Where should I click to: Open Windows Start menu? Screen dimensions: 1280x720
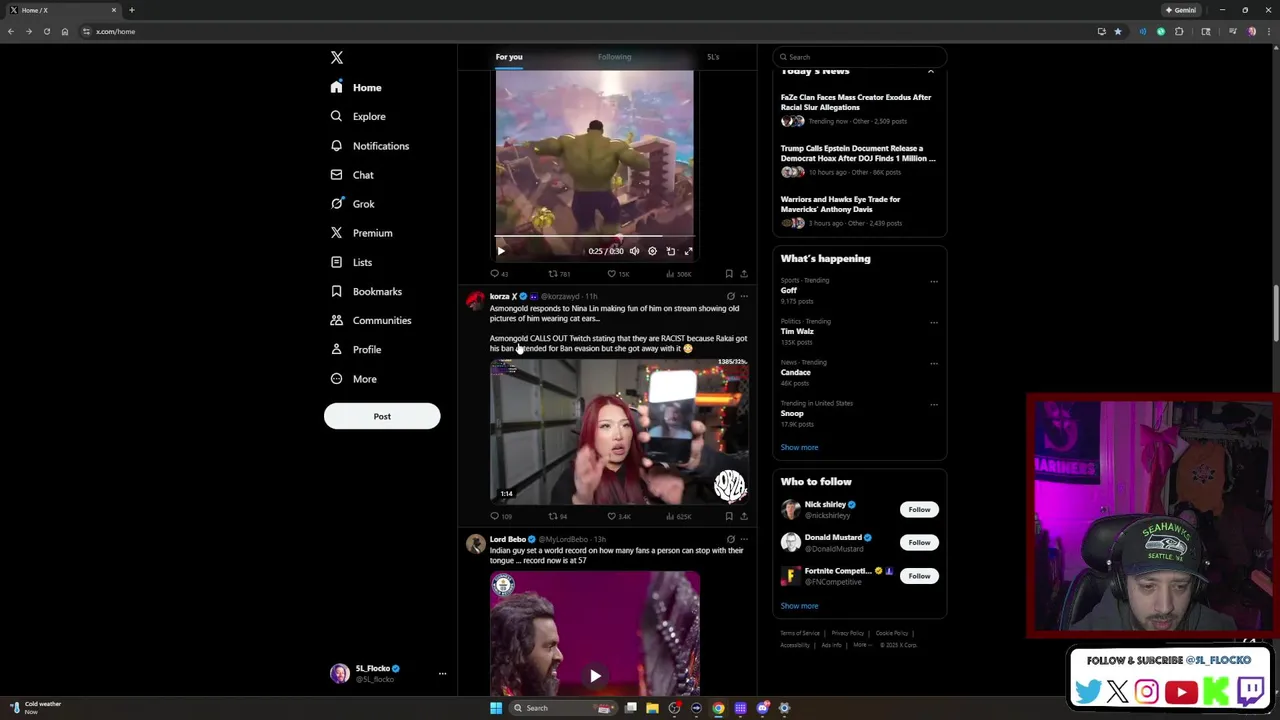tap(496, 708)
